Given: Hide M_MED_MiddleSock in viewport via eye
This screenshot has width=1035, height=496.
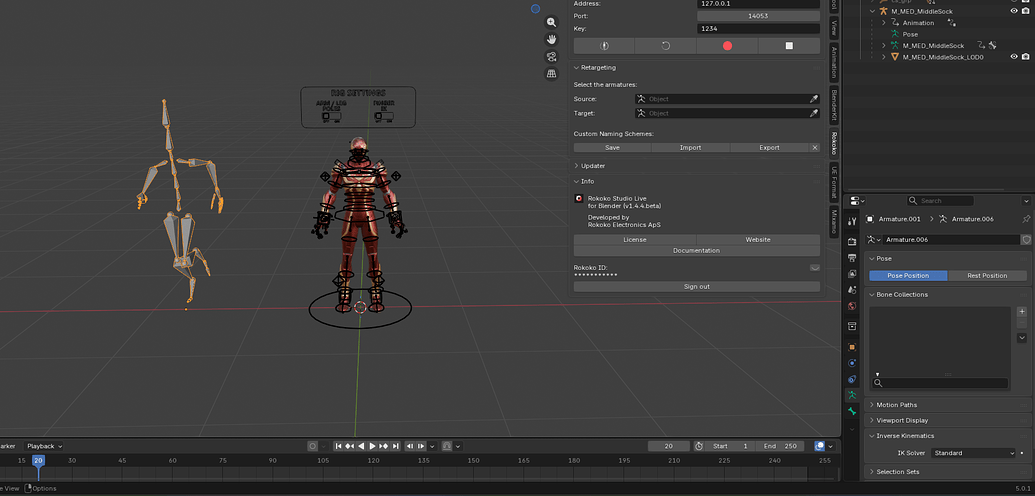Looking at the screenshot, I should coord(1014,11).
